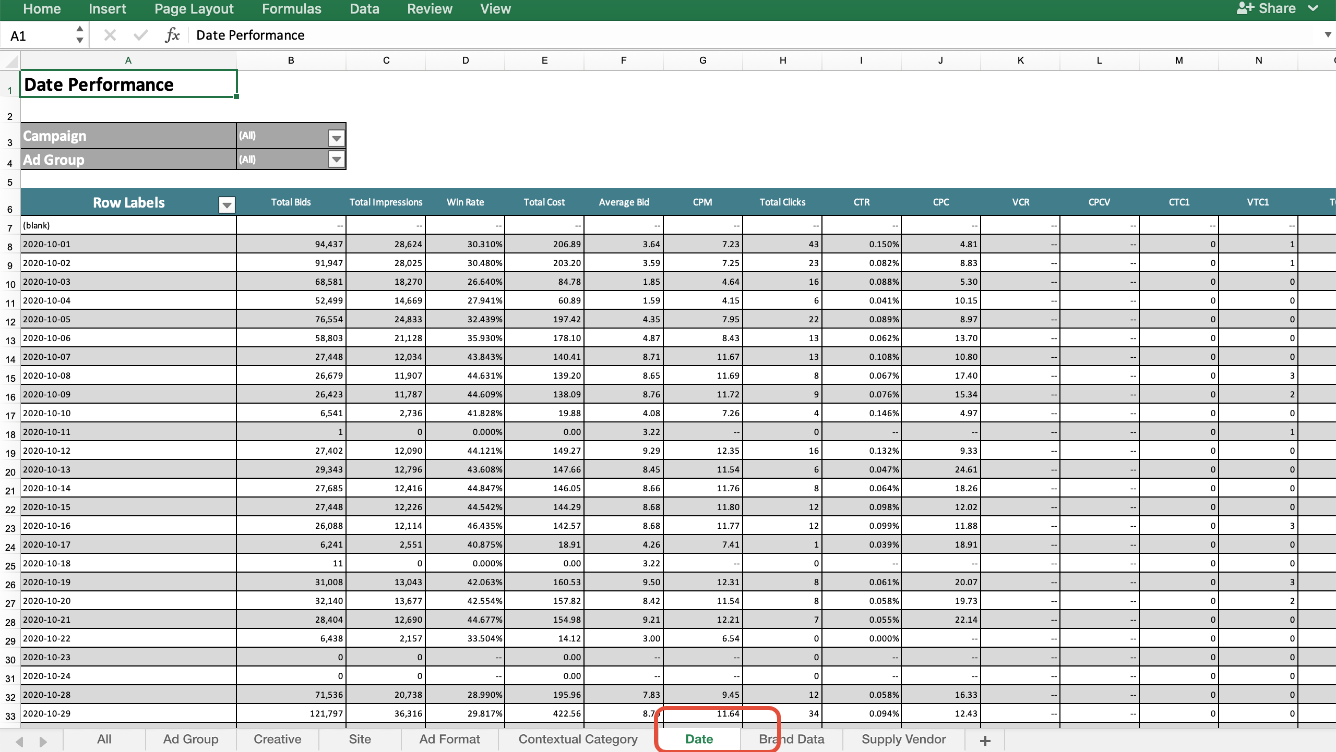1336x752 pixels.
Task: Click the cancel entry X icon
Action: (x=110, y=35)
